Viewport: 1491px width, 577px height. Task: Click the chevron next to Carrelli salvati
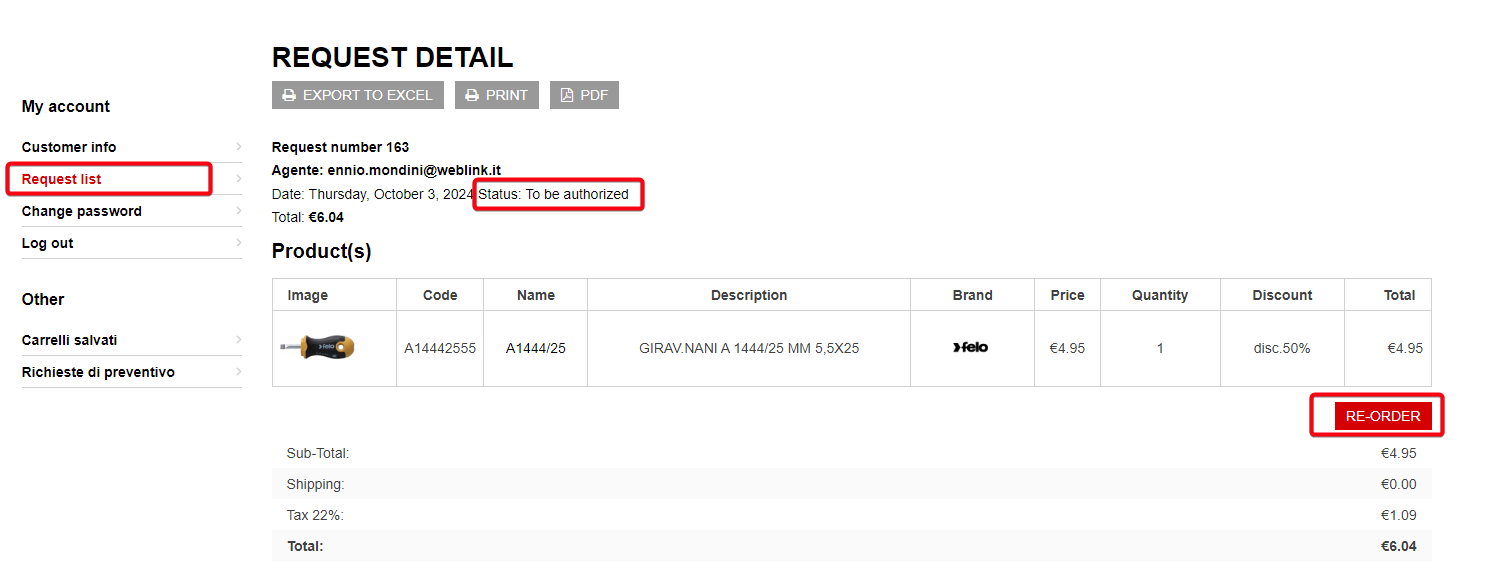point(238,340)
